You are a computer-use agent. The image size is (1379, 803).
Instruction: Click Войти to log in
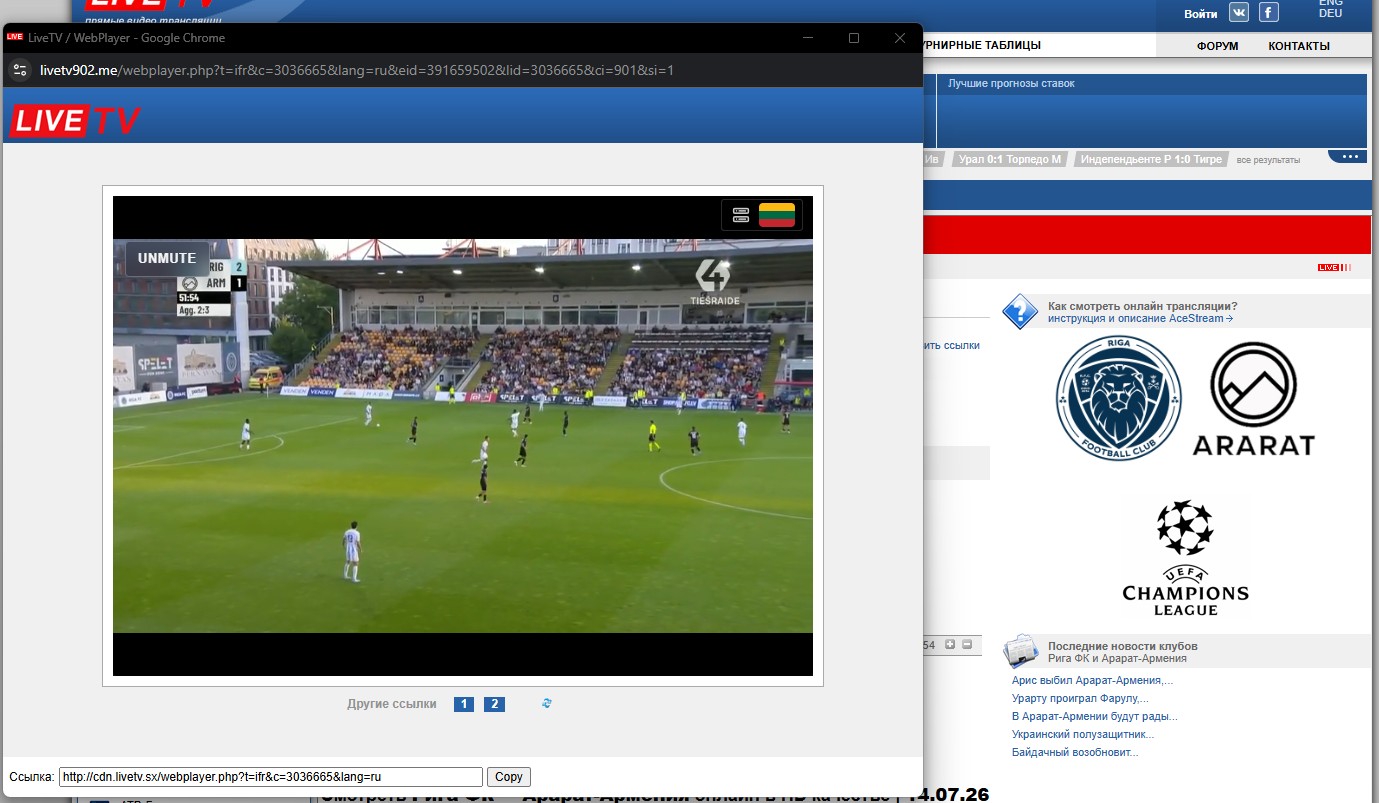[x=1201, y=14]
